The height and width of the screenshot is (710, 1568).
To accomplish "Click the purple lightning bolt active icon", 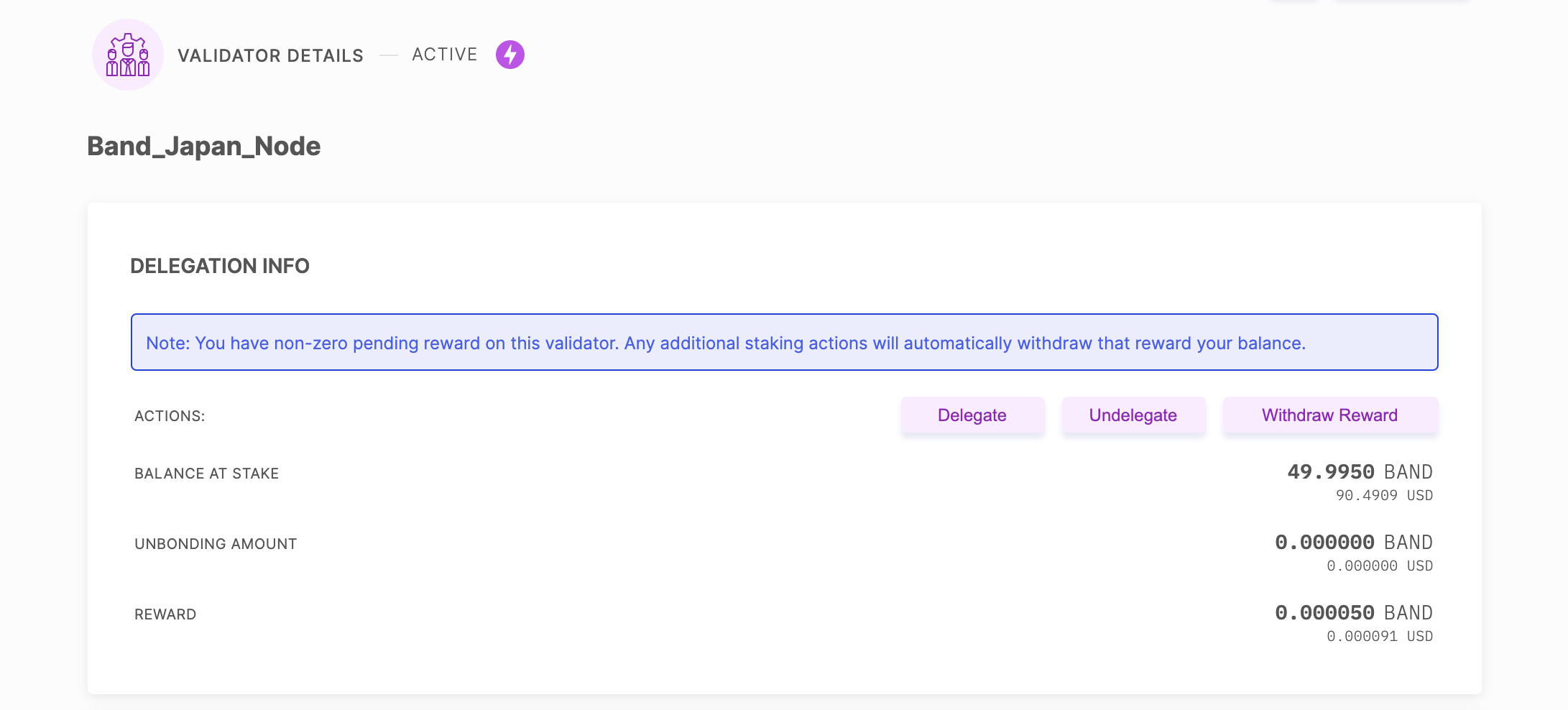I will point(510,55).
